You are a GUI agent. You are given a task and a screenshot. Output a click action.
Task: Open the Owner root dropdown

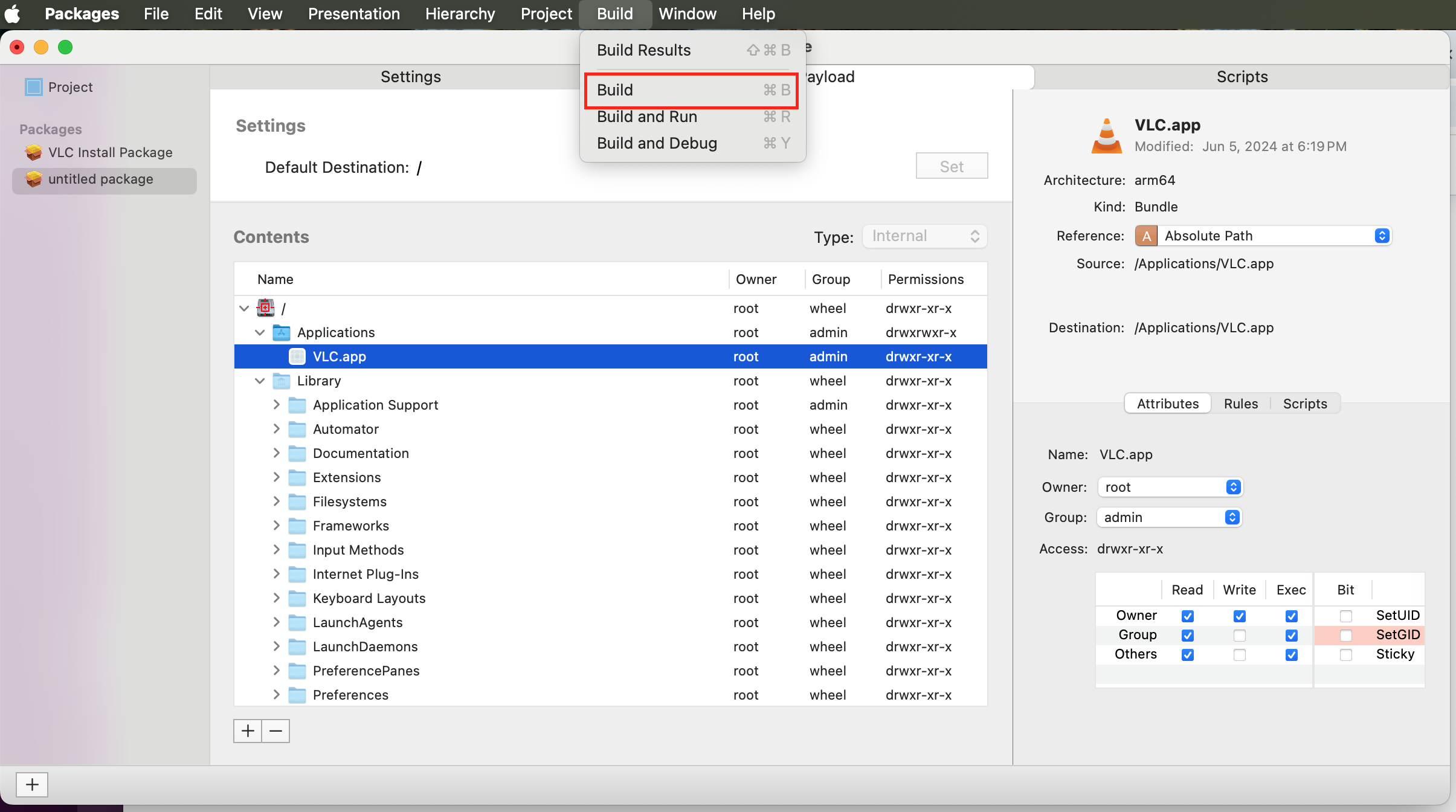[x=1170, y=487]
